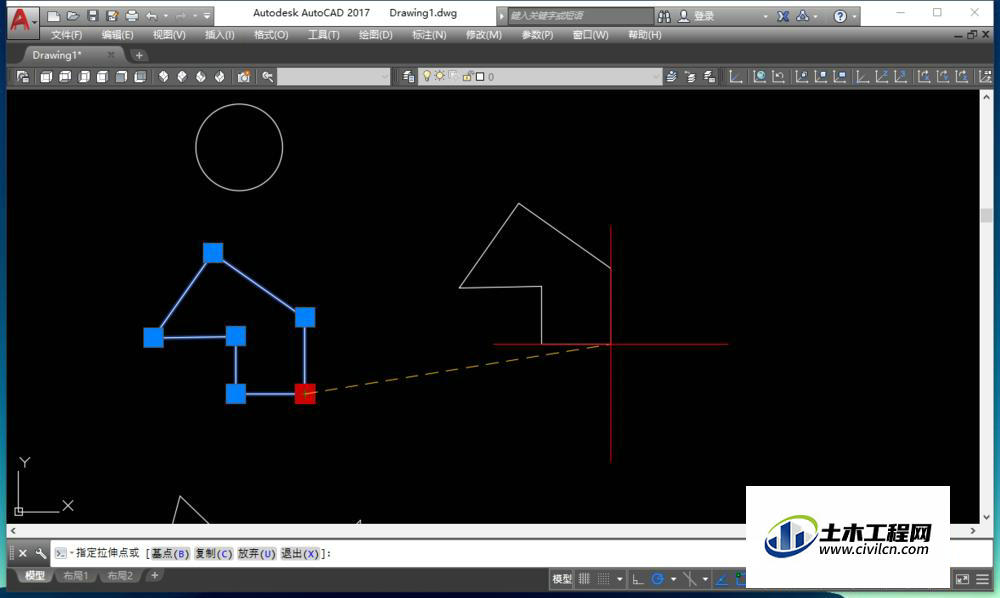Toggle isometric drafting in status bar
Screen dimensions: 1000x598
[689, 579]
